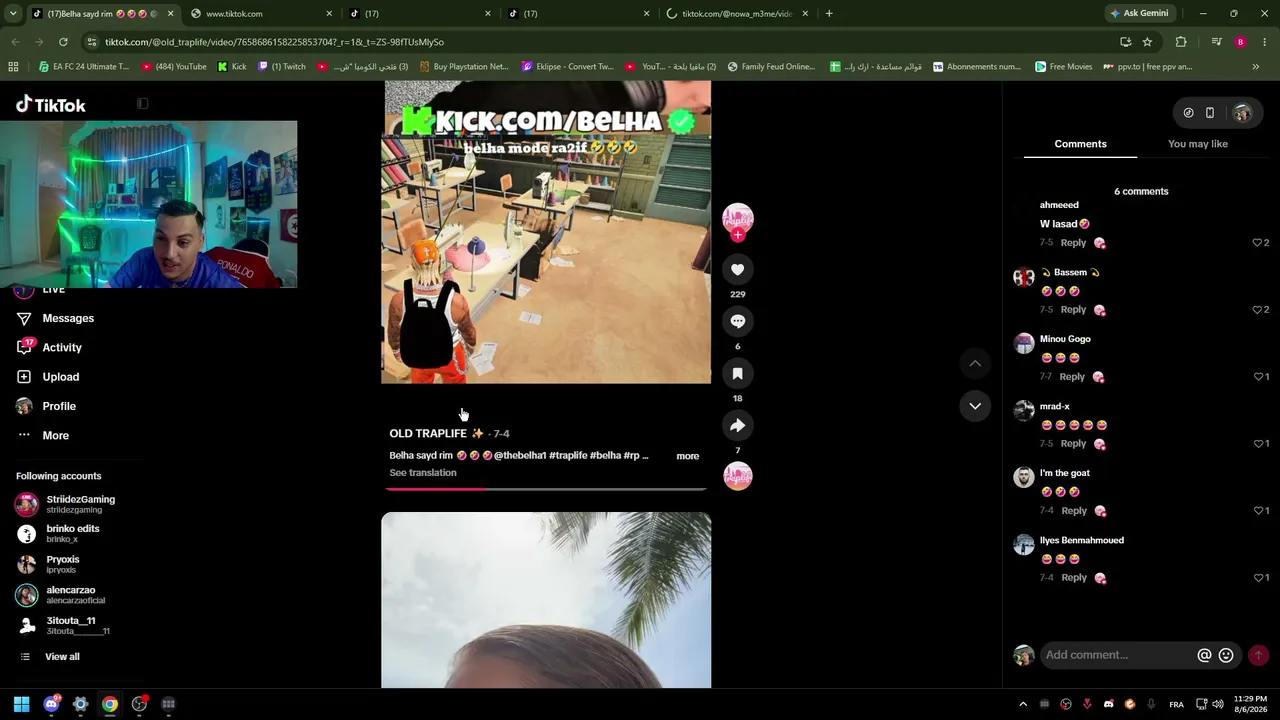1280x720 pixels.
Task: Click the TikTok logo
Action: pyautogui.click(x=51, y=105)
